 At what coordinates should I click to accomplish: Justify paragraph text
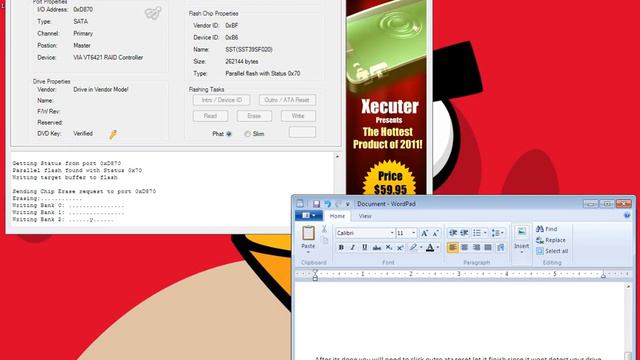pos(488,247)
